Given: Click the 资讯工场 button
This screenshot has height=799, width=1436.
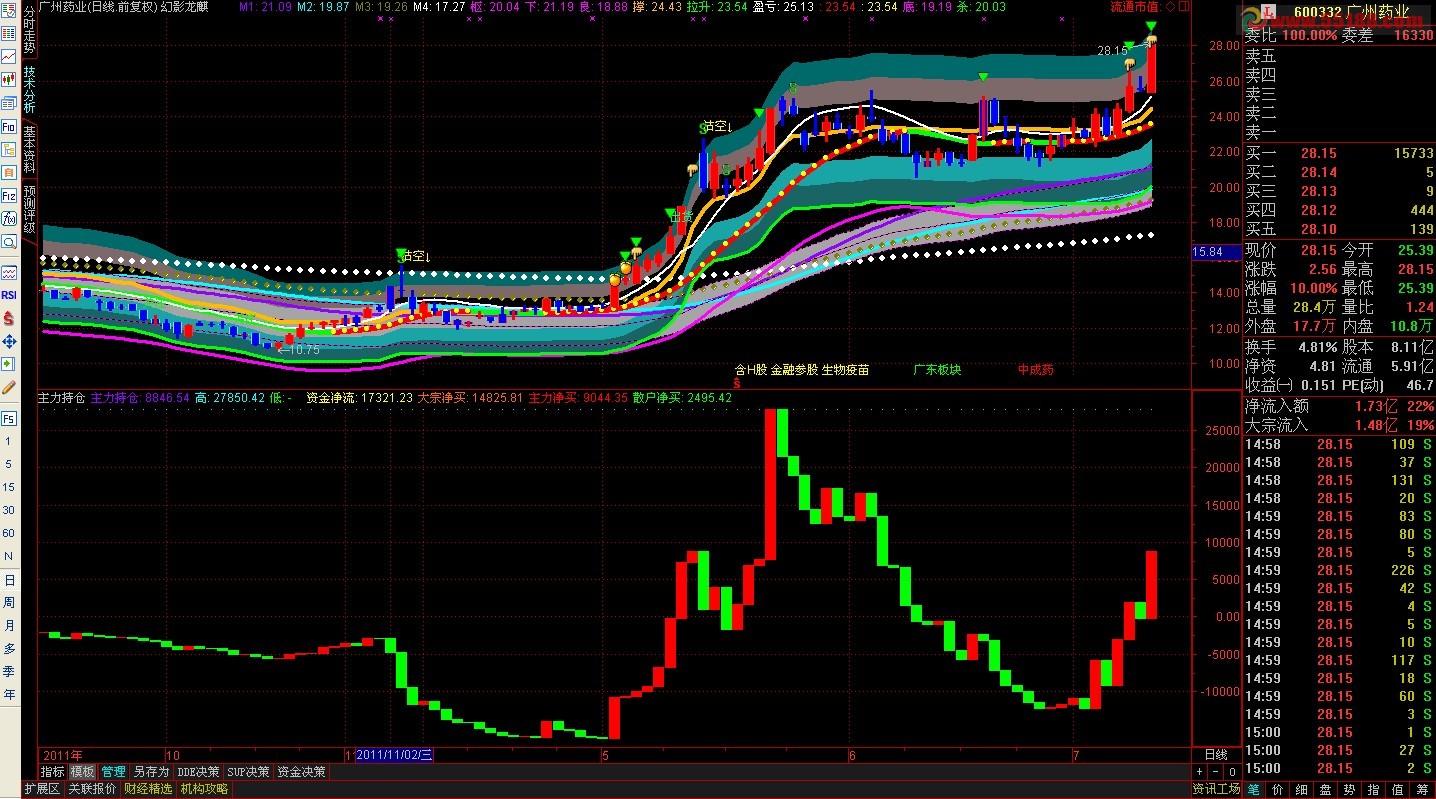Looking at the screenshot, I should (x=1216, y=789).
